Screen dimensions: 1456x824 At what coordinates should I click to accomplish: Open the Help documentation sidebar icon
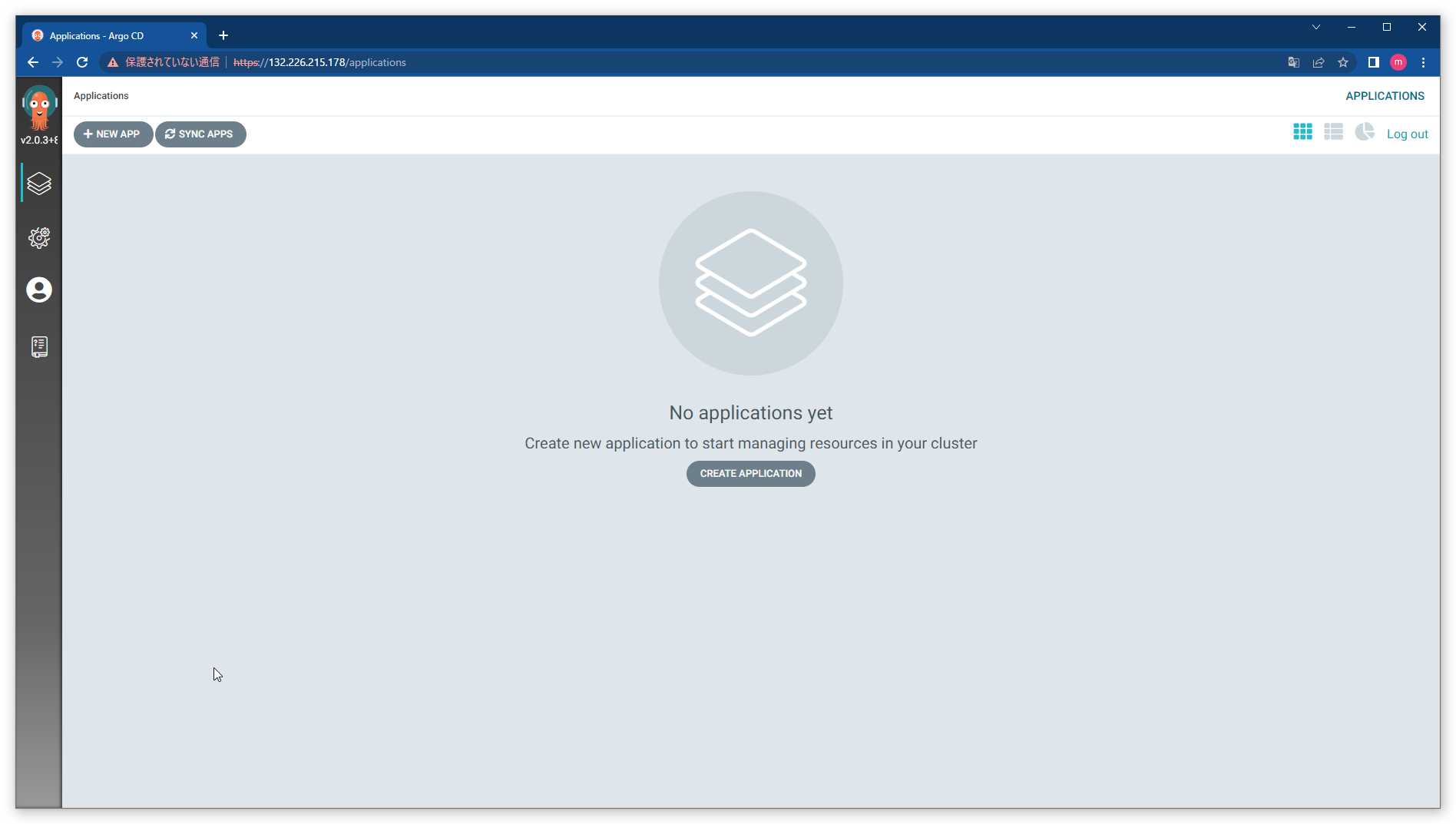tap(38, 346)
